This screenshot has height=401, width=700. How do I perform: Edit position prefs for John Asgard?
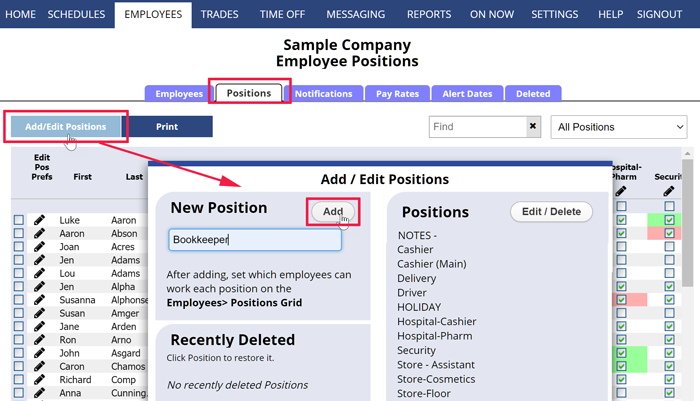[x=39, y=352]
